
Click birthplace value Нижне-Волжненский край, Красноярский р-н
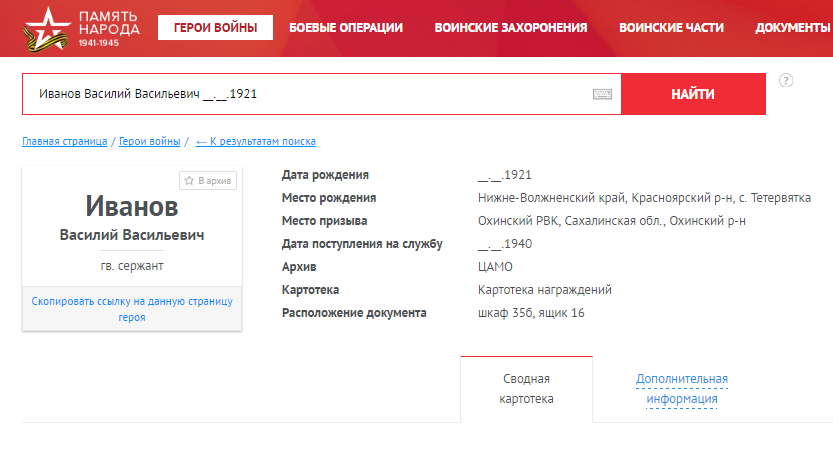(x=644, y=198)
